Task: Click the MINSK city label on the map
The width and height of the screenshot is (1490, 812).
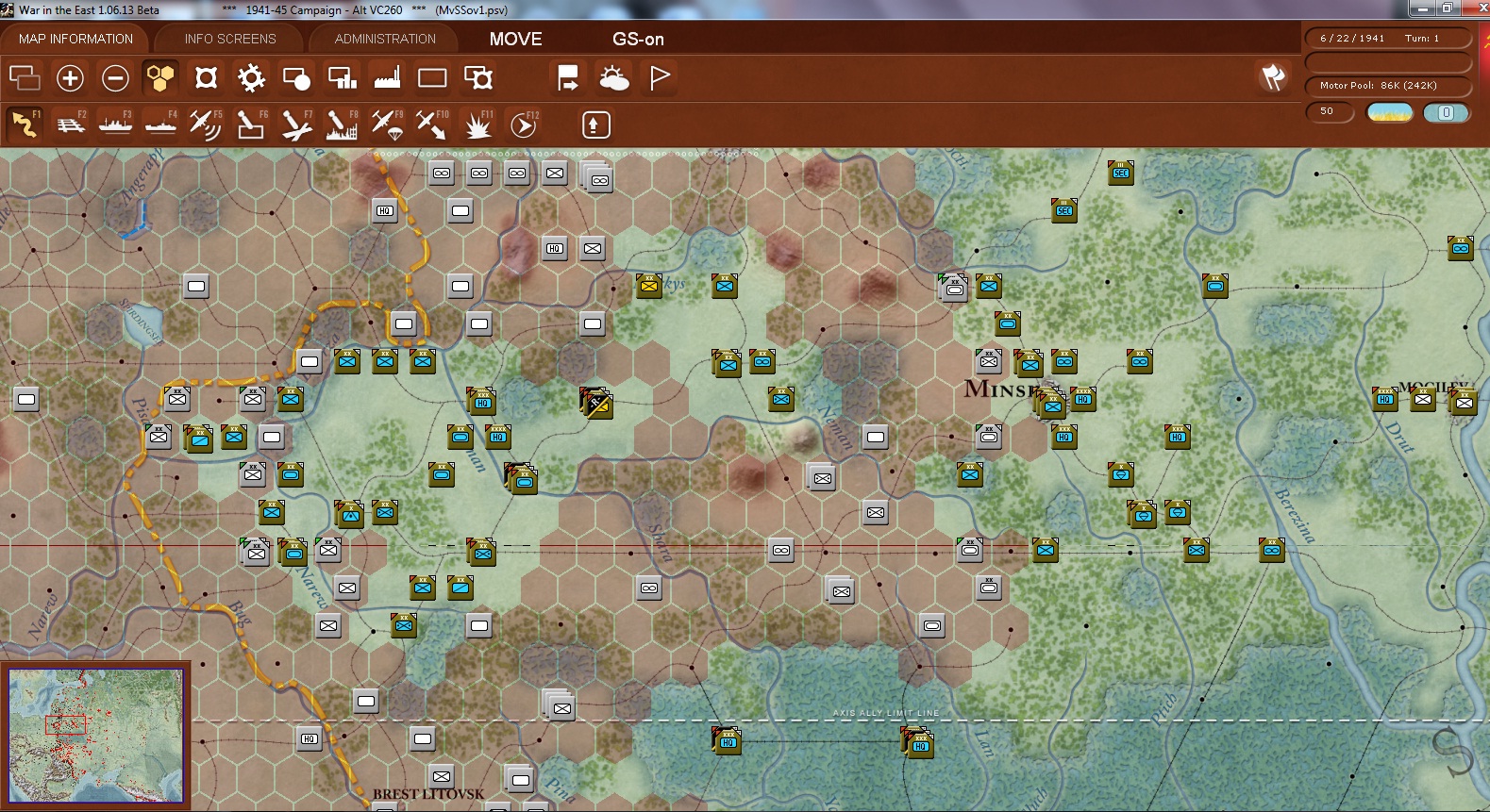Action: (1000, 389)
